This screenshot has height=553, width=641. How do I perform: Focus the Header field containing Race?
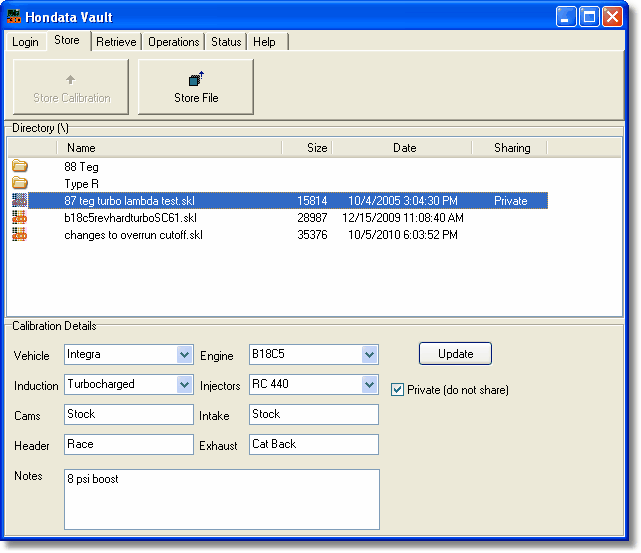click(129, 444)
